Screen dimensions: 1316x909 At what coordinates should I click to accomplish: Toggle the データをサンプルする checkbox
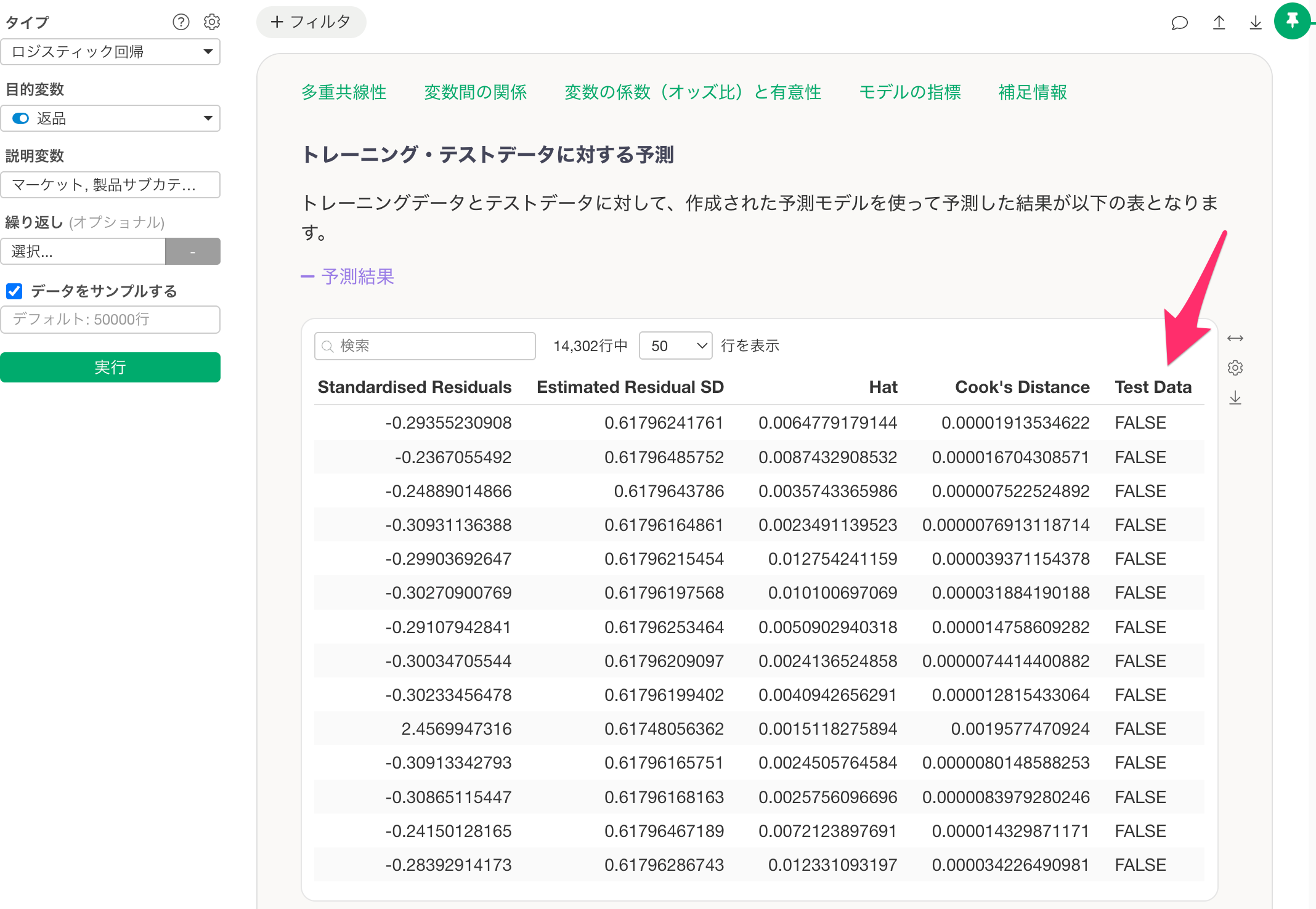[14, 291]
